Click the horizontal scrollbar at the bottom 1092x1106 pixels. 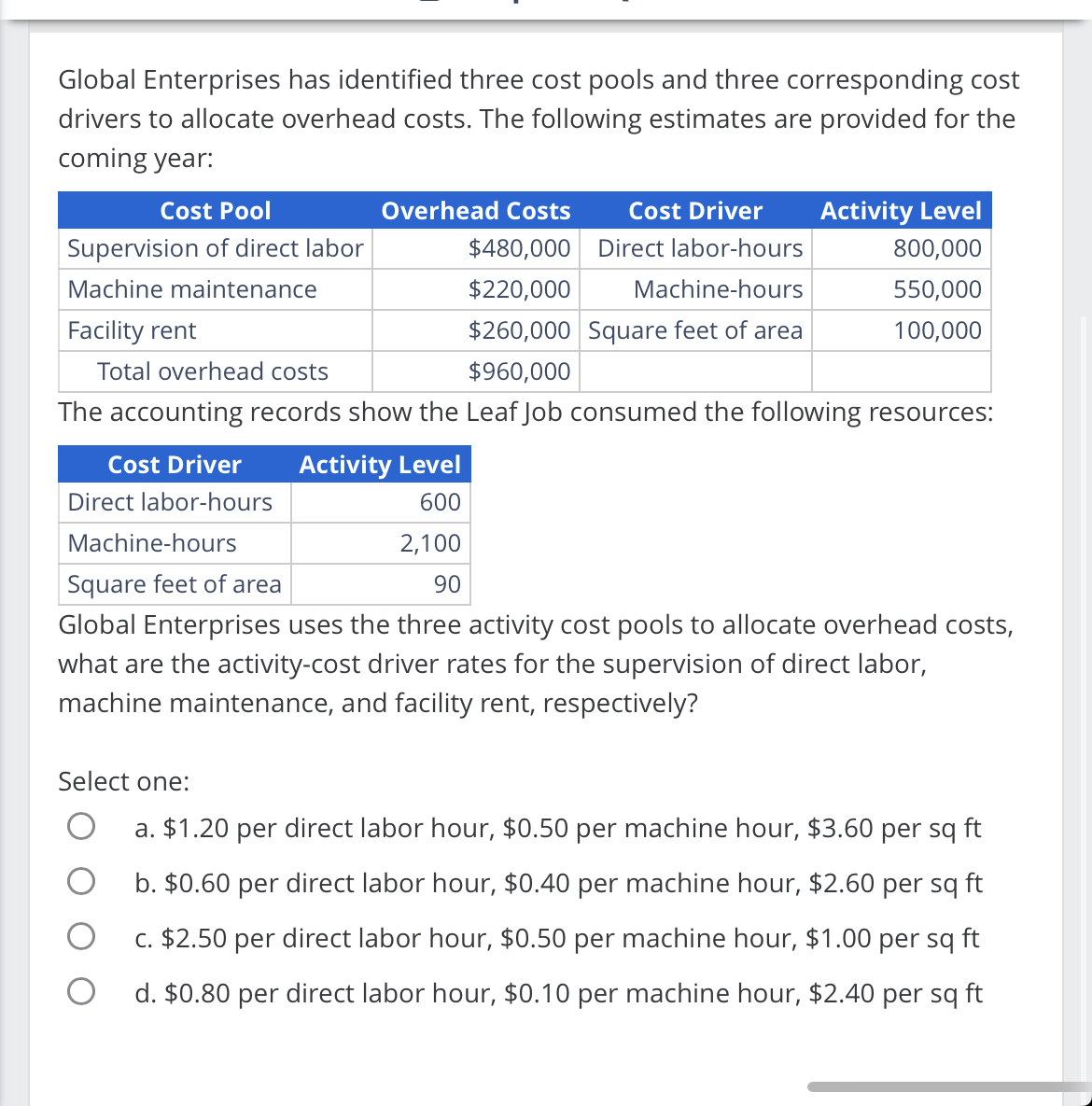coord(933,1085)
